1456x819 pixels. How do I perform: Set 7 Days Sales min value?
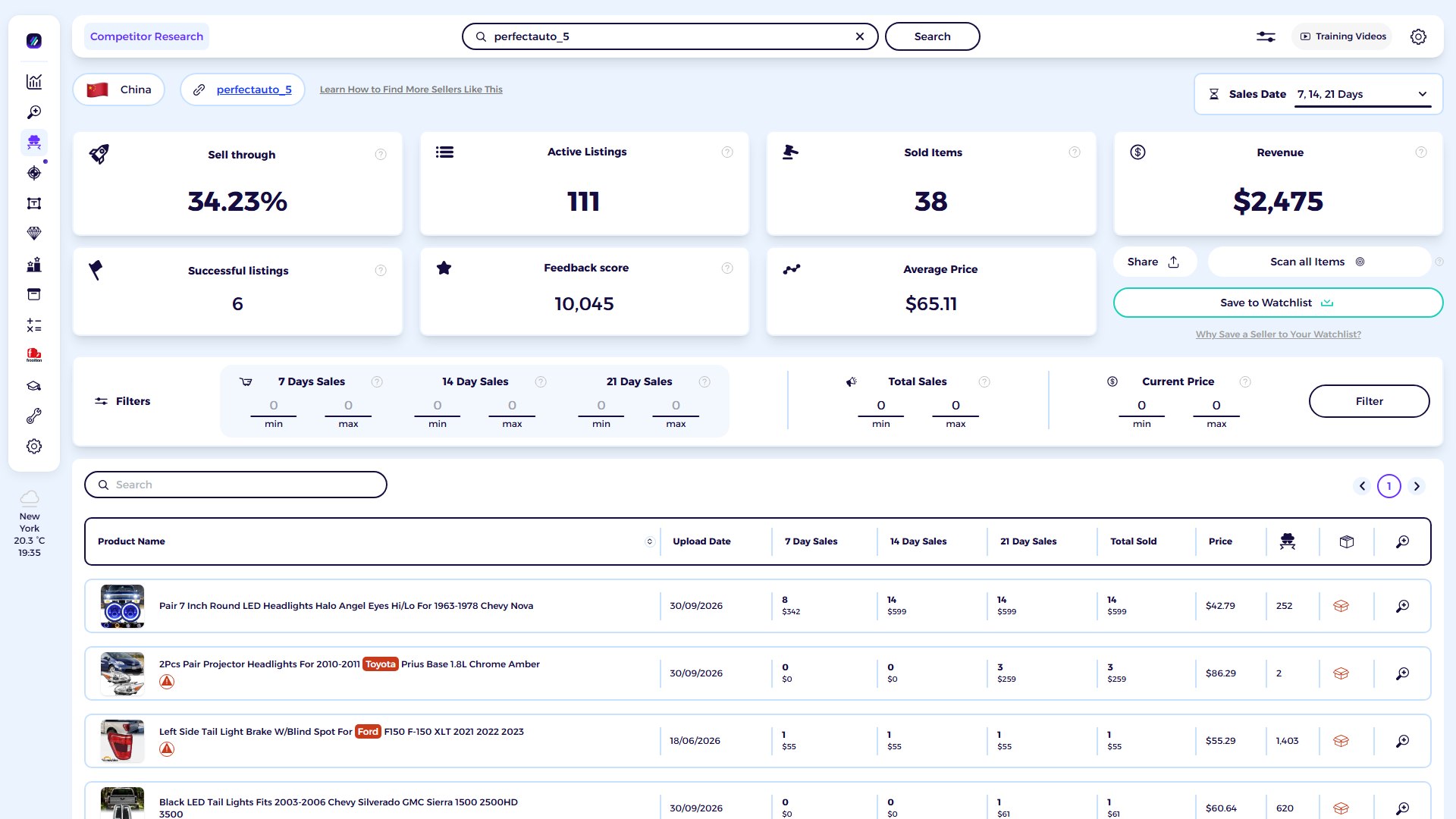[x=274, y=406]
